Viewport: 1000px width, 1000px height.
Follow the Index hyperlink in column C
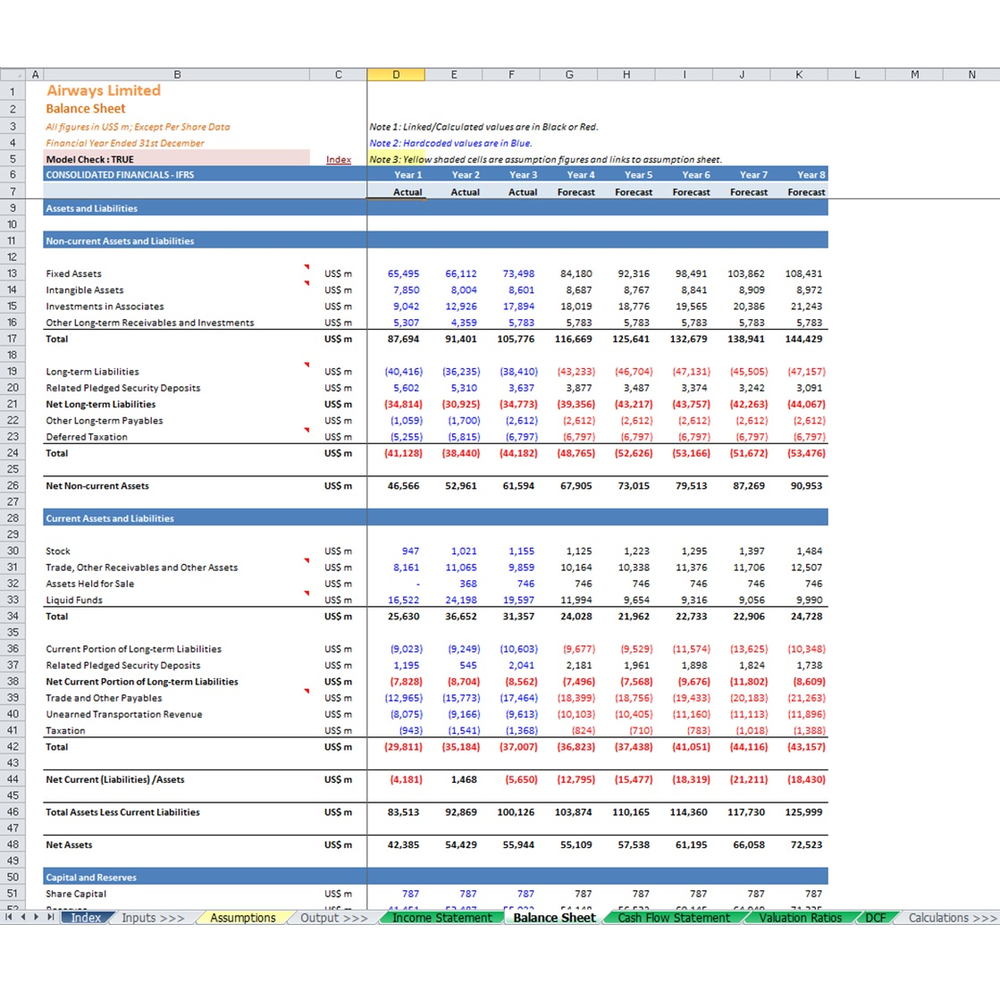338,159
